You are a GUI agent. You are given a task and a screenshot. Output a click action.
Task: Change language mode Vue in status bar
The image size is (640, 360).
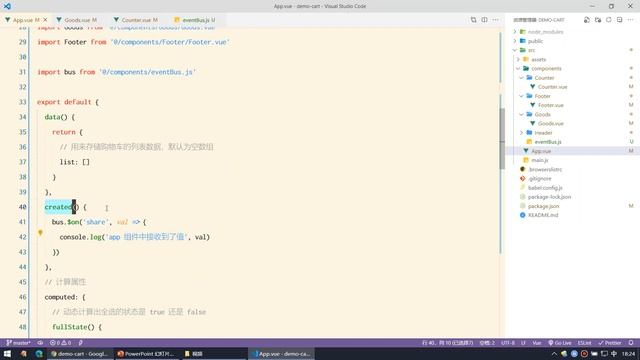(x=537, y=343)
